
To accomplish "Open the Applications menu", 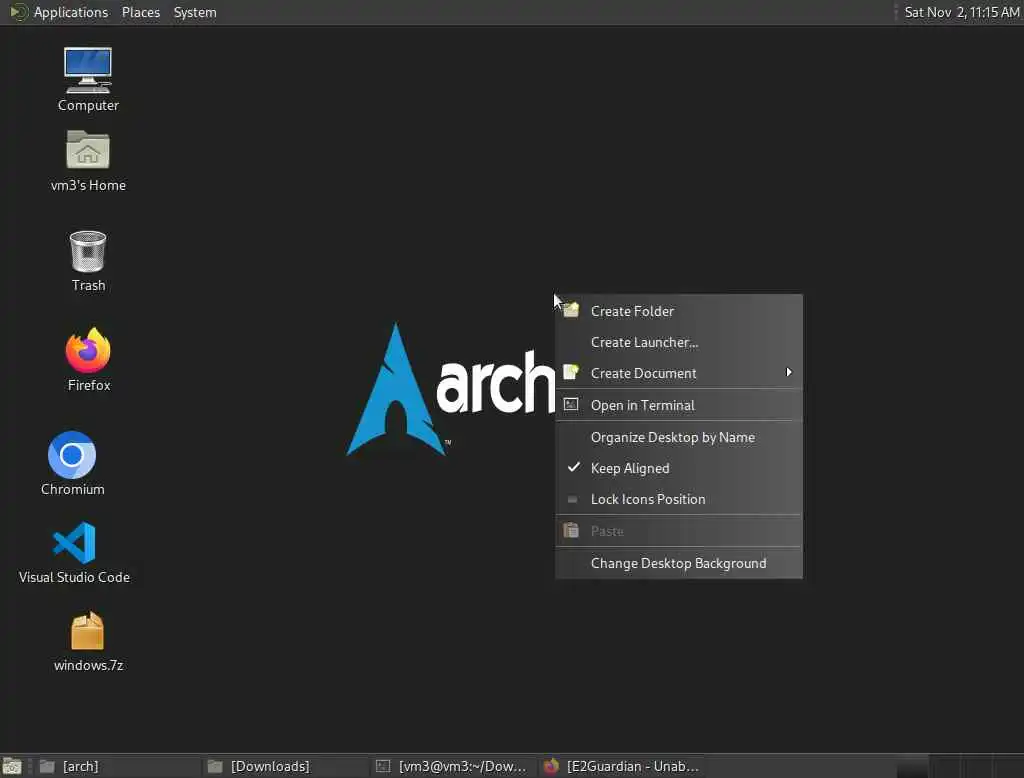I will point(71,12).
